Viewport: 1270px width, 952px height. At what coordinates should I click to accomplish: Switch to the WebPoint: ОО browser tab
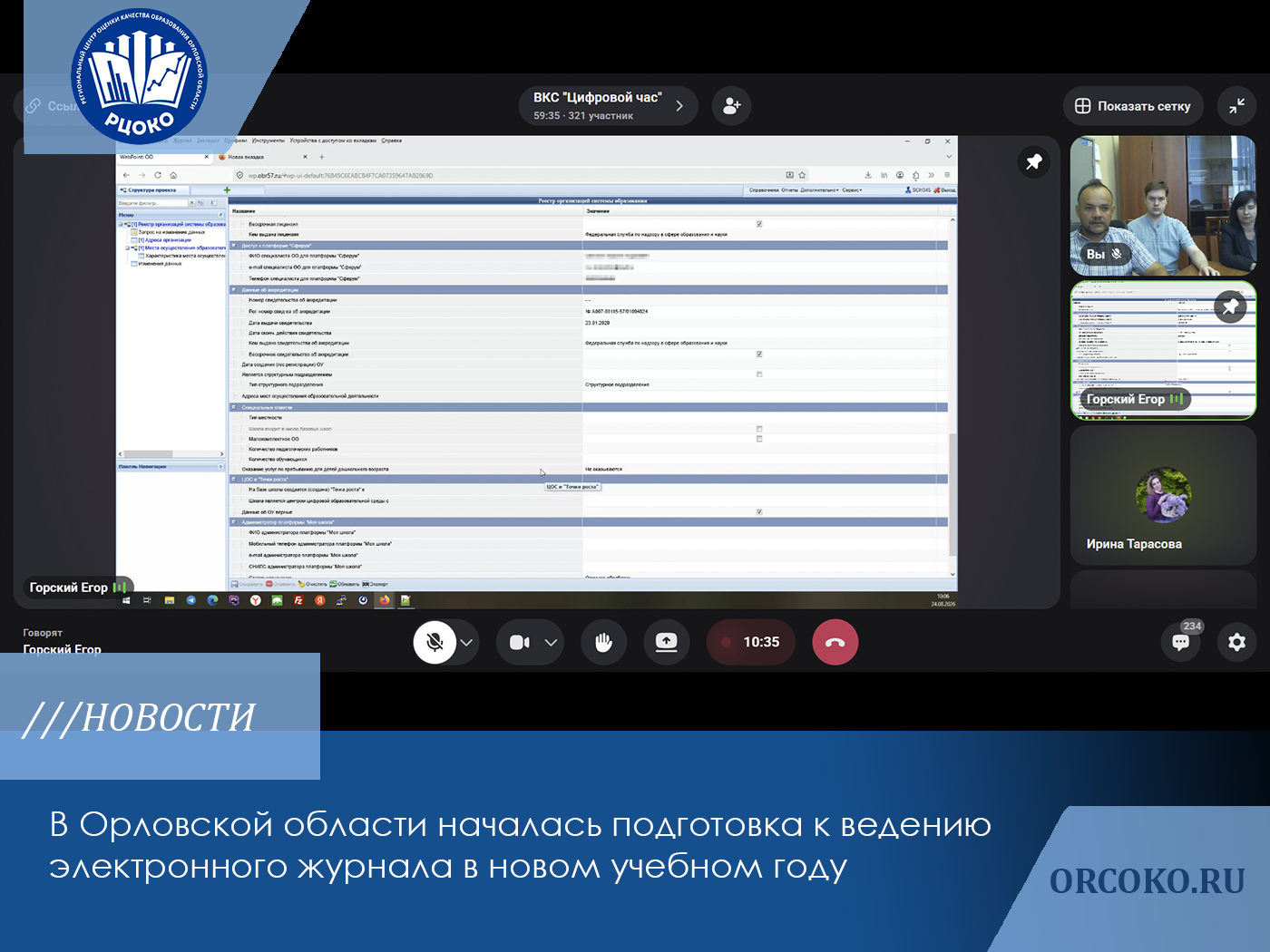[x=165, y=157]
